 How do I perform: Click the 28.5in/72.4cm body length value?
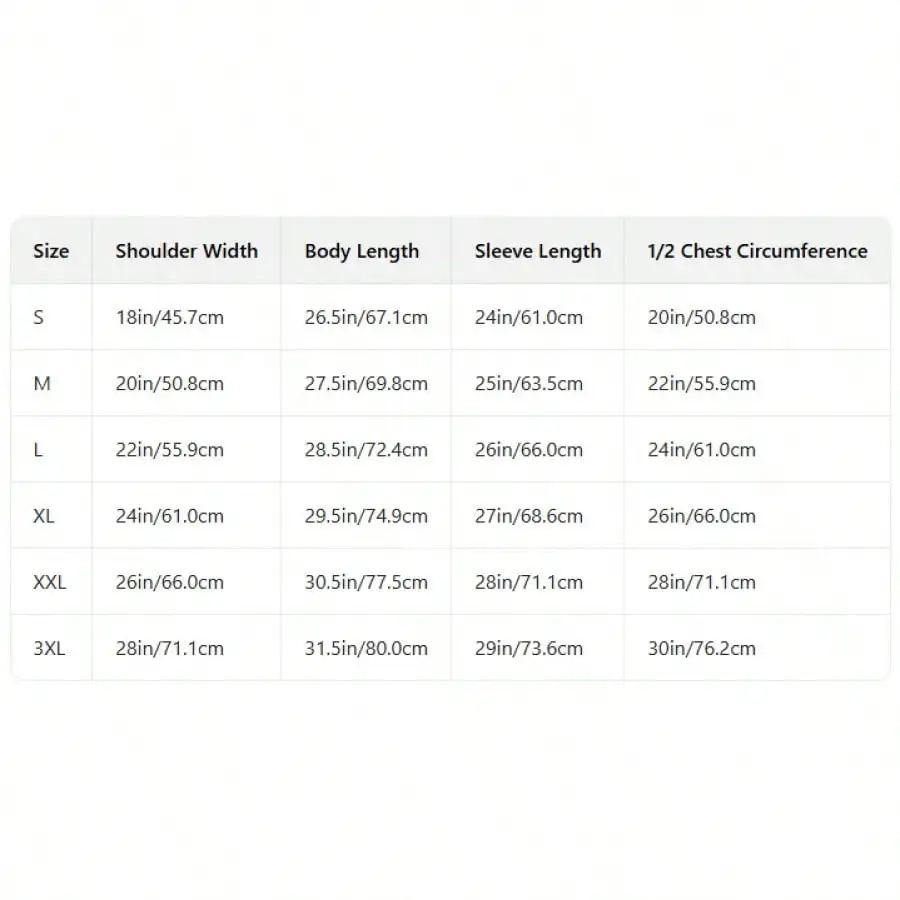[366, 450]
